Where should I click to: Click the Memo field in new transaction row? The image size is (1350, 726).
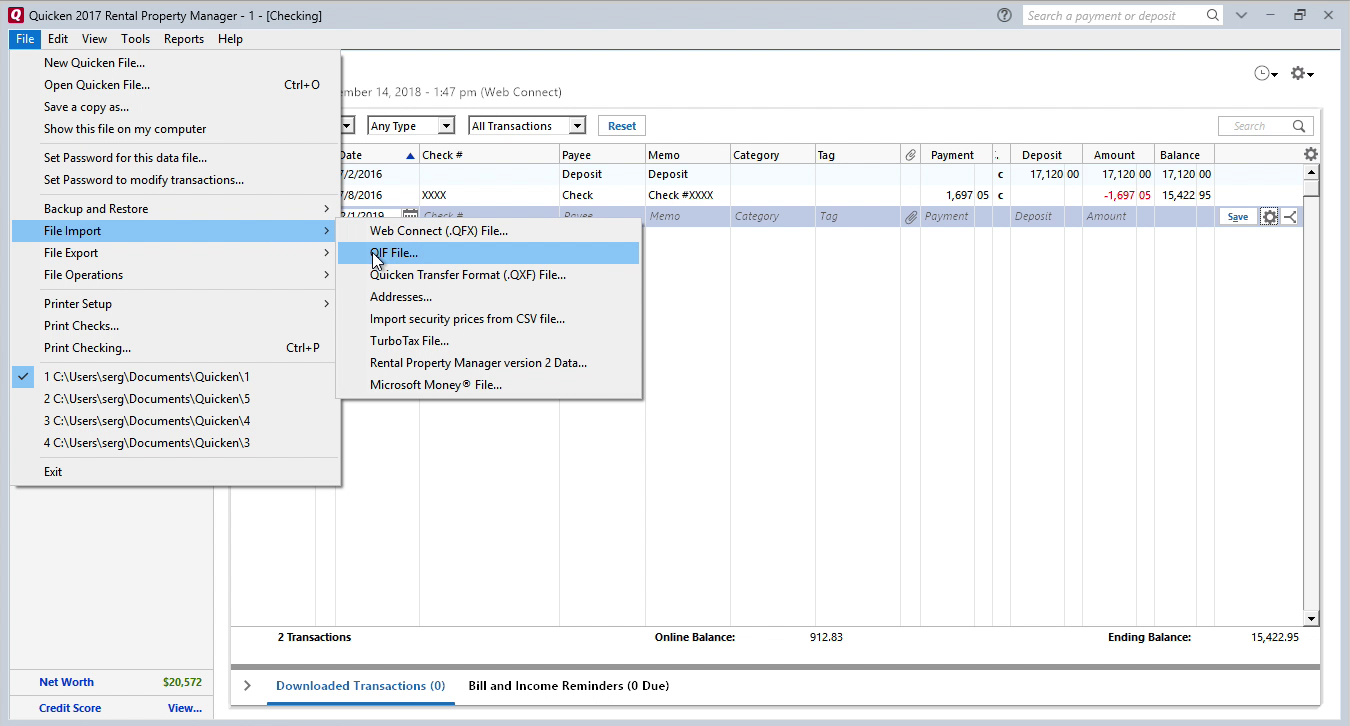(x=687, y=216)
